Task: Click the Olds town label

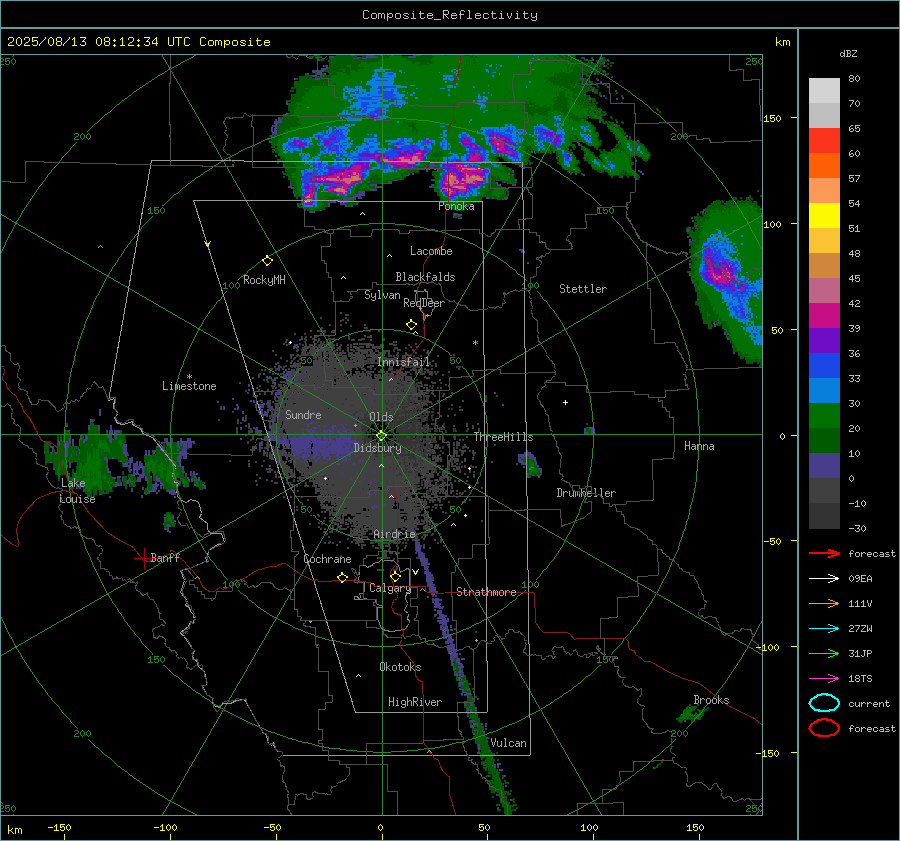Action: coord(381,417)
